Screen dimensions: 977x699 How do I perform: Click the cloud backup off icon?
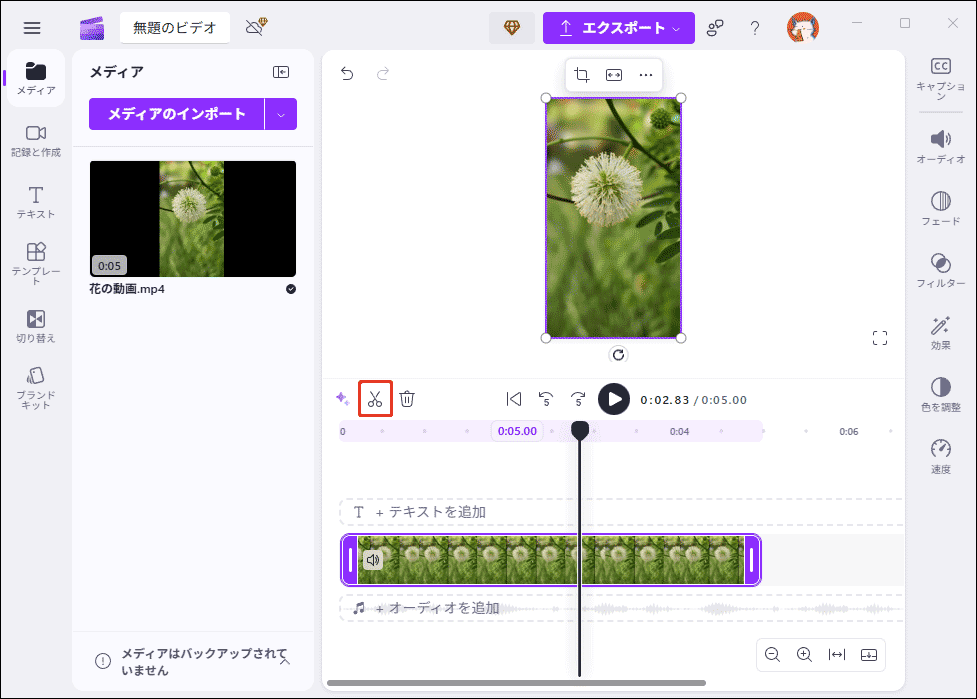[255, 27]
